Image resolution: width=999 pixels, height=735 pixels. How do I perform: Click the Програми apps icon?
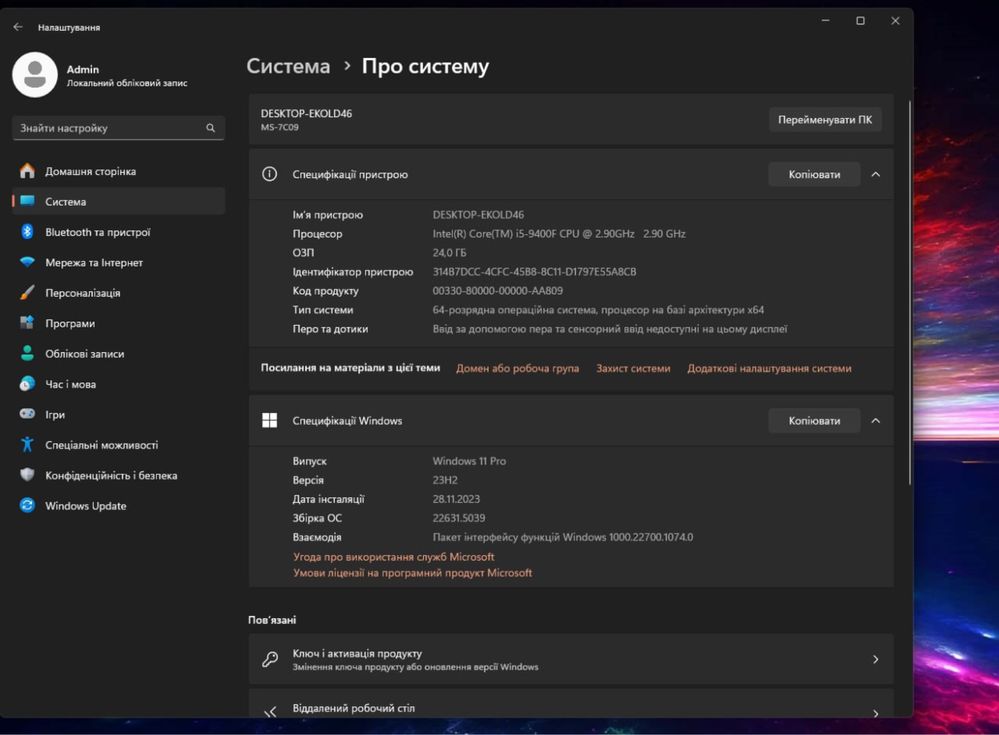coord(27,323)
